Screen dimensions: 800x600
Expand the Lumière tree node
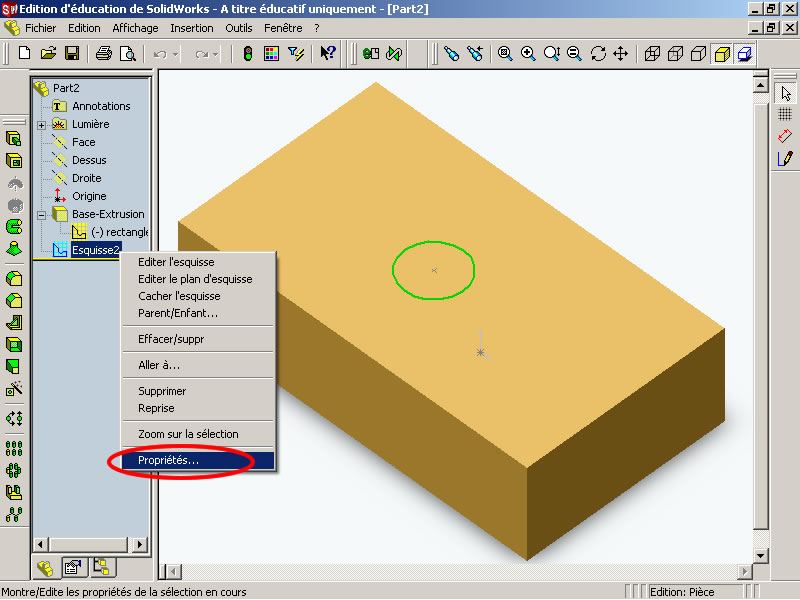(x=42, y=125)
